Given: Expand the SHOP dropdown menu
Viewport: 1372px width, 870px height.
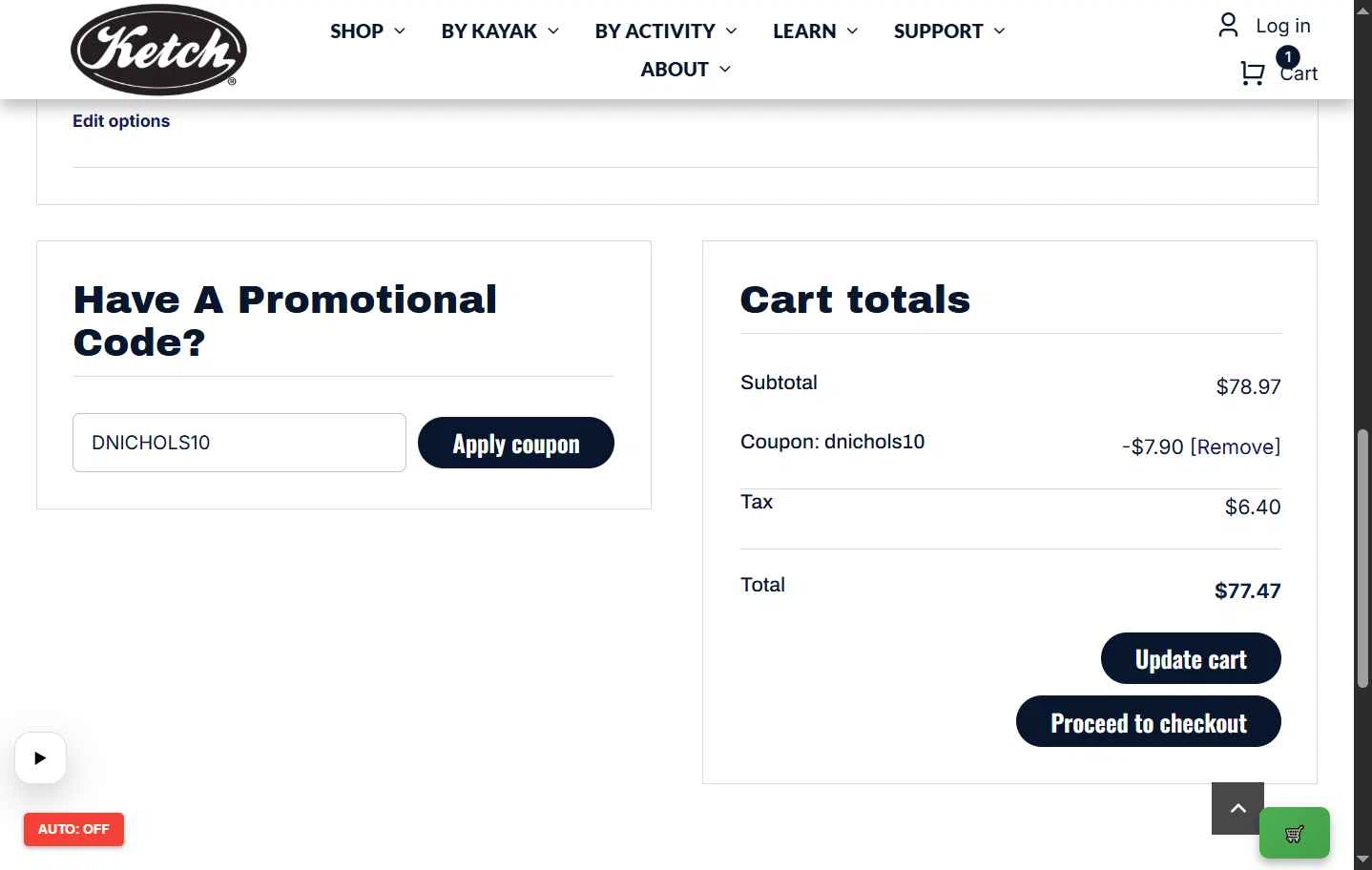Looking at the screenshot, I should click(x=367, y=31).
